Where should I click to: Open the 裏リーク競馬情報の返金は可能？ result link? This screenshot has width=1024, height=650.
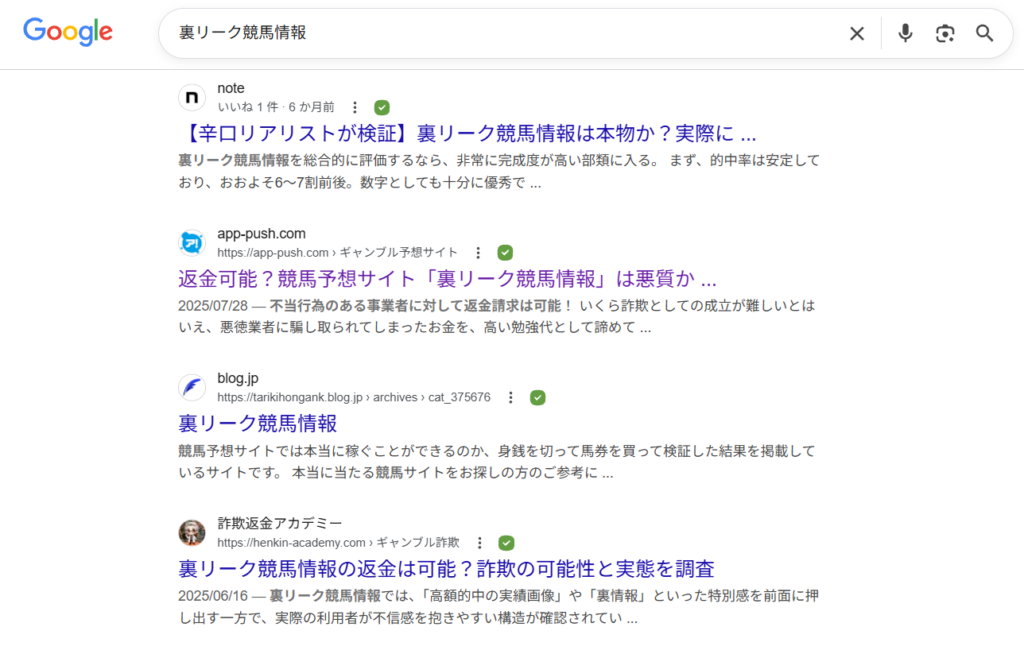[x=446, y=569]
